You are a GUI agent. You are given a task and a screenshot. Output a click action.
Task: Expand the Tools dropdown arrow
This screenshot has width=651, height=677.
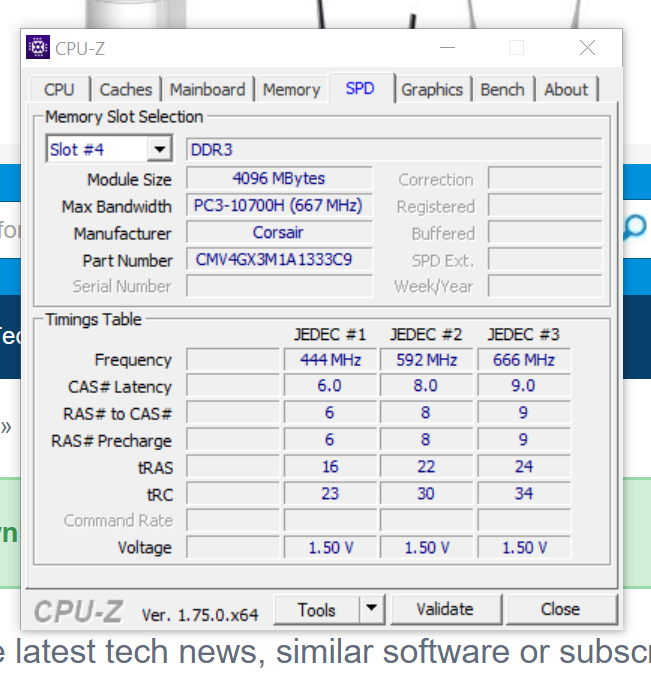[x=371, y=609]
